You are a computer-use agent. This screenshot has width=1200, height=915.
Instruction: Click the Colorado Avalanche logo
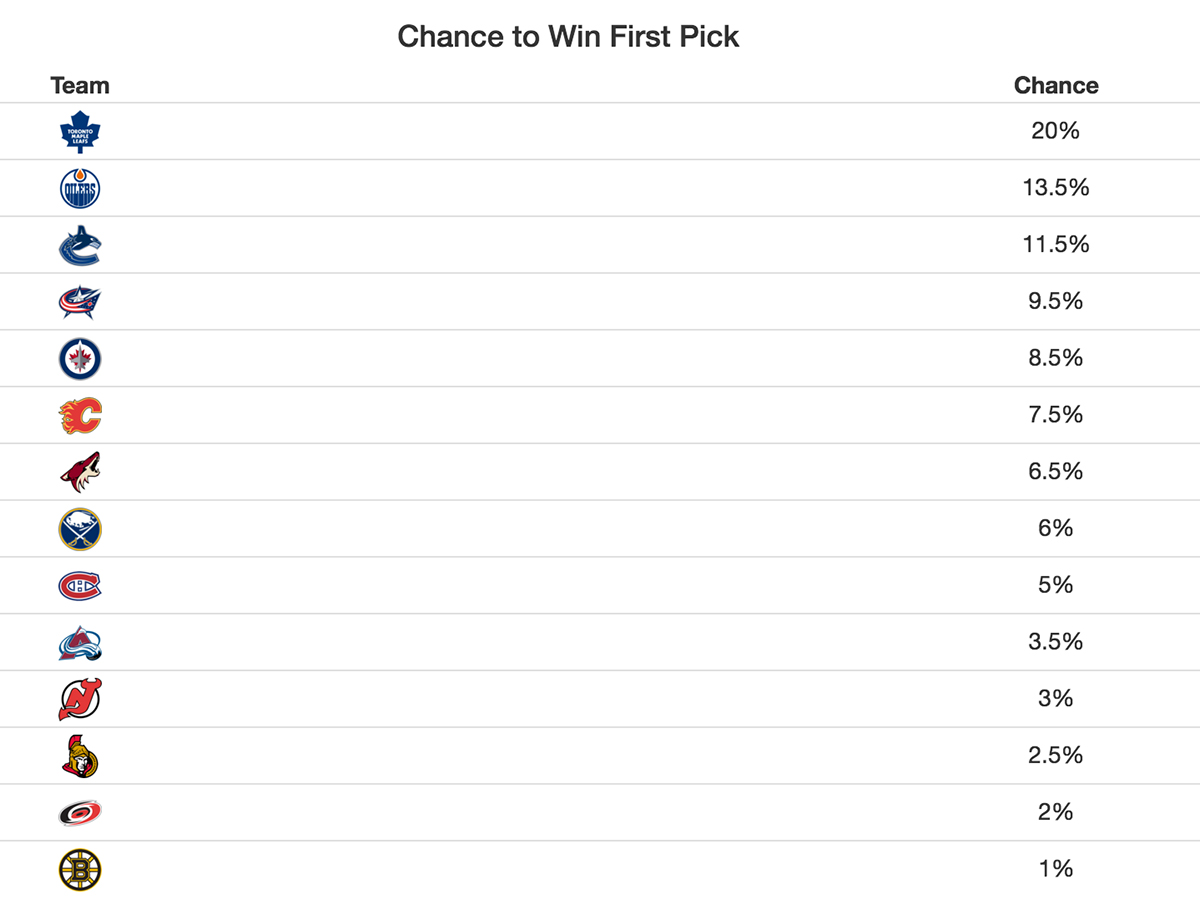click(80, 643)
